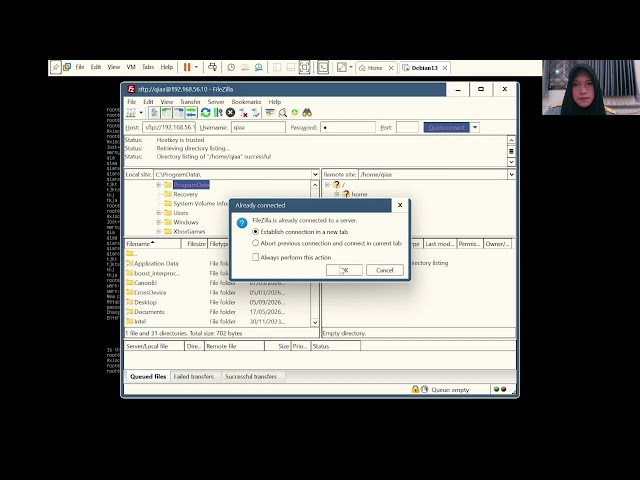Click OK in Already connected dialog
This screenshot has width=640, height=480.
(x=344, y=270)
